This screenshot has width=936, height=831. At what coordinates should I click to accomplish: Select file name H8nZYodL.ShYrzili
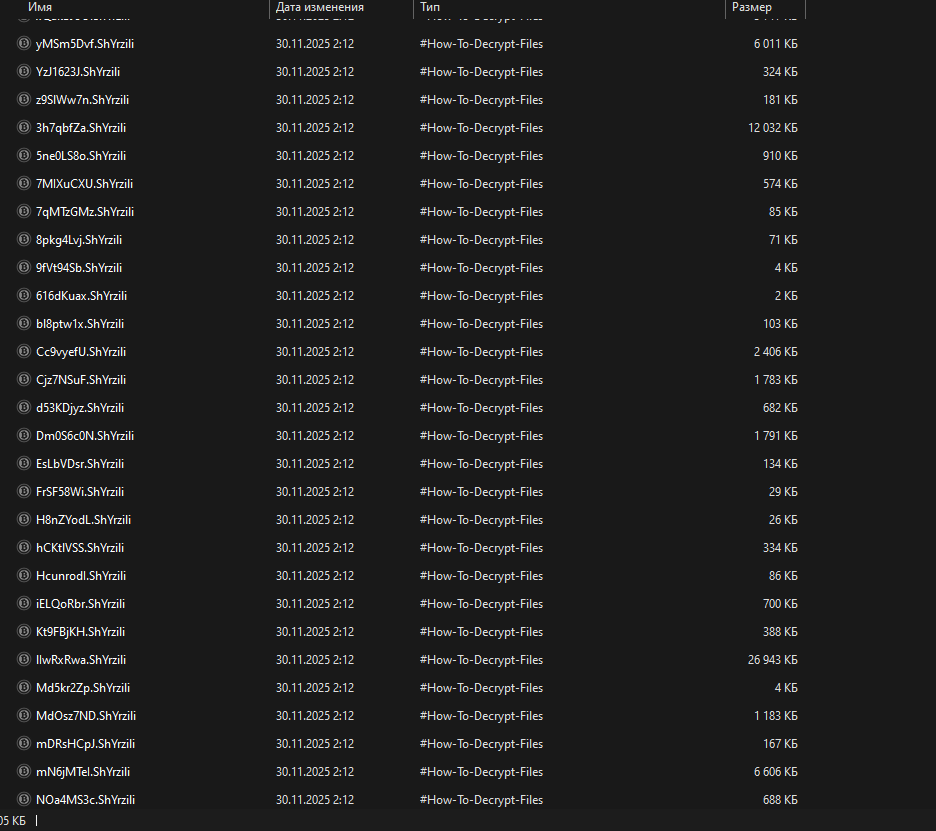[x=84, y=520]
